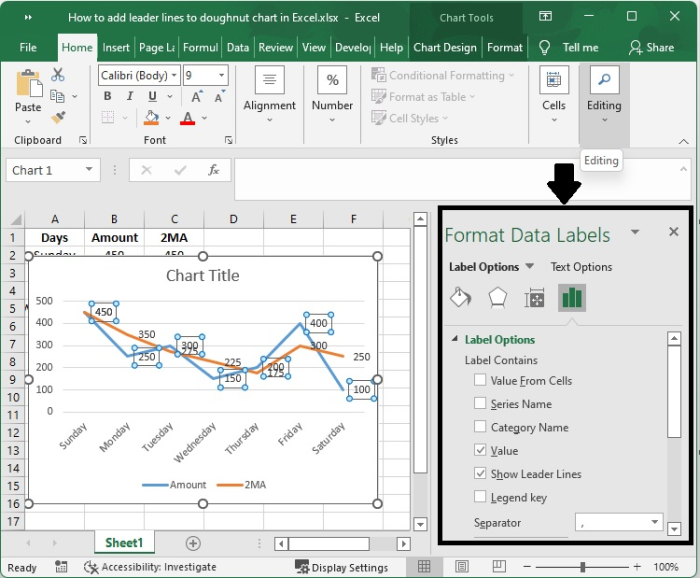Select Label Options bar chart icon

point(572,298)
